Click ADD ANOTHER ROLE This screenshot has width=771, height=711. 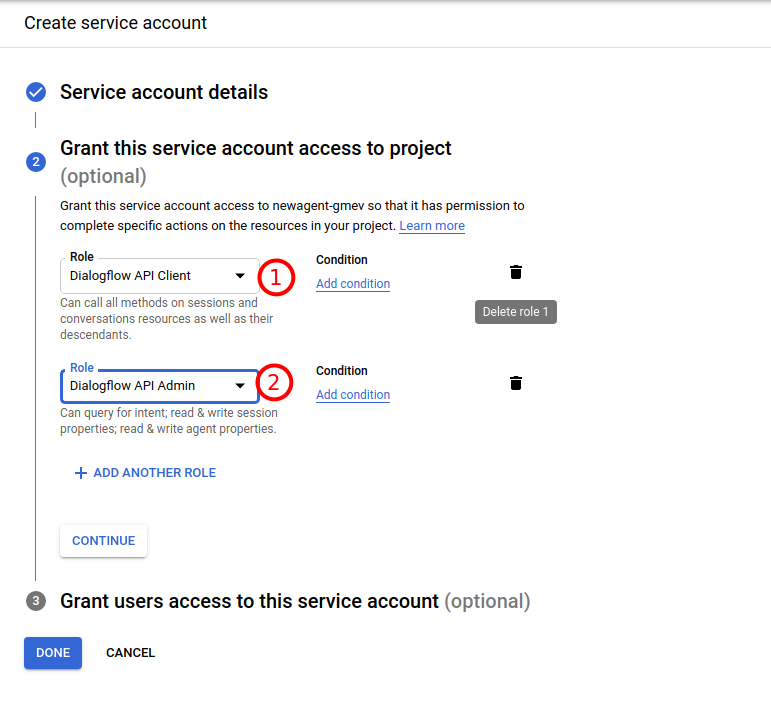(145, 473)
